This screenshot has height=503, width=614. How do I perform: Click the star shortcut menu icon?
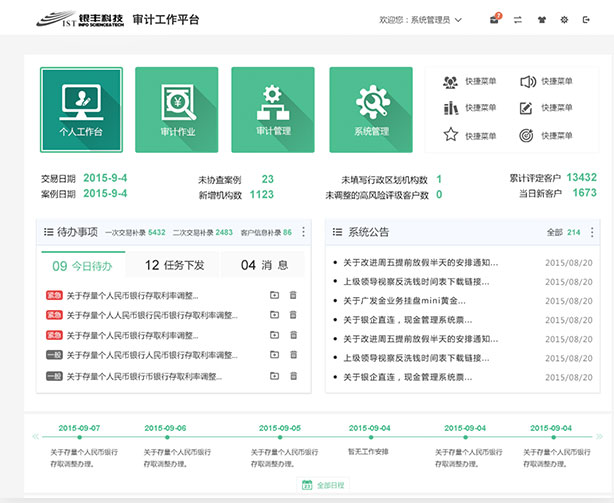pos(451,135)
